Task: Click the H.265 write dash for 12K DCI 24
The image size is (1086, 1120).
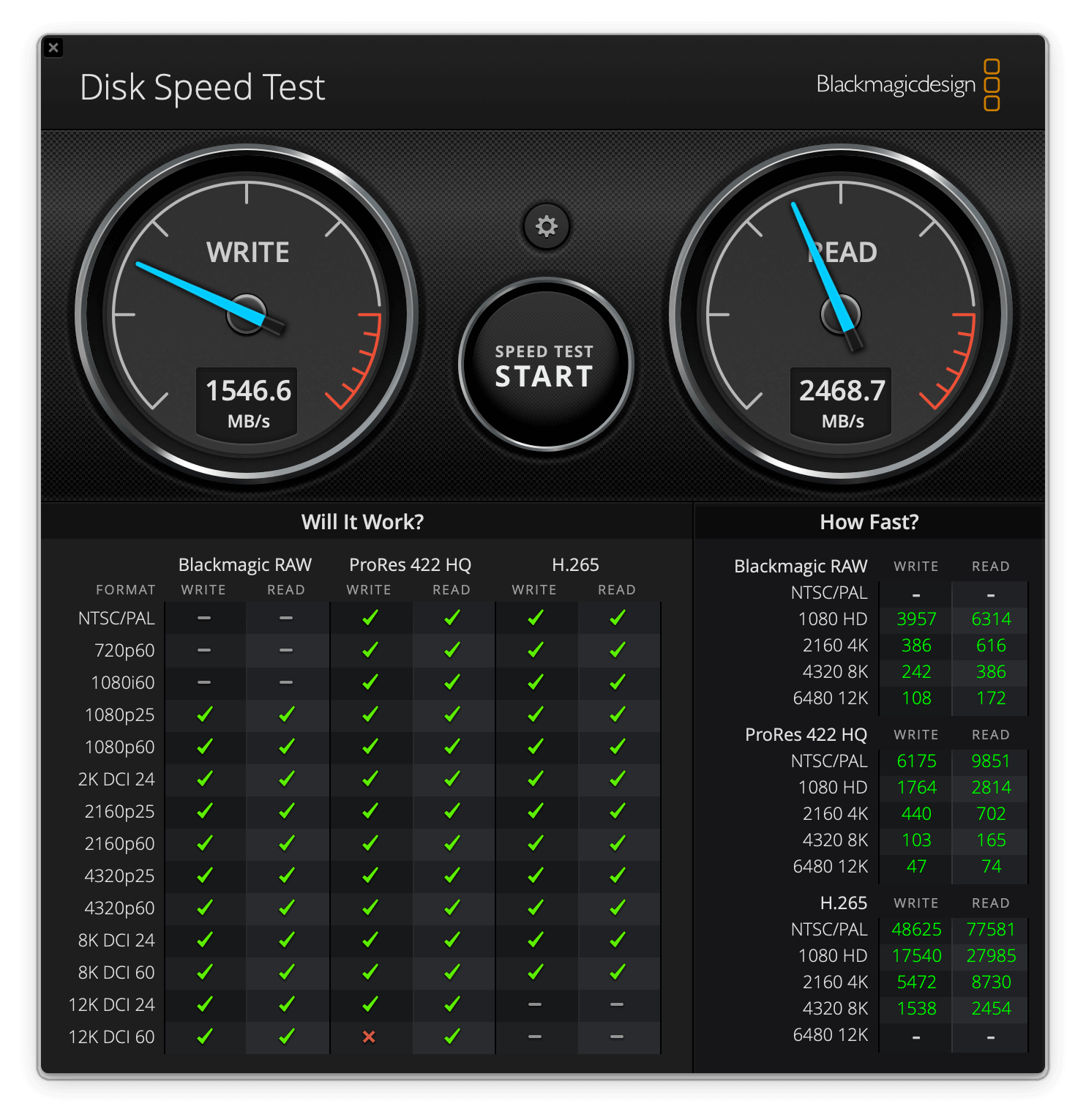Action: pyautogui.click(x=535, y=1004)
